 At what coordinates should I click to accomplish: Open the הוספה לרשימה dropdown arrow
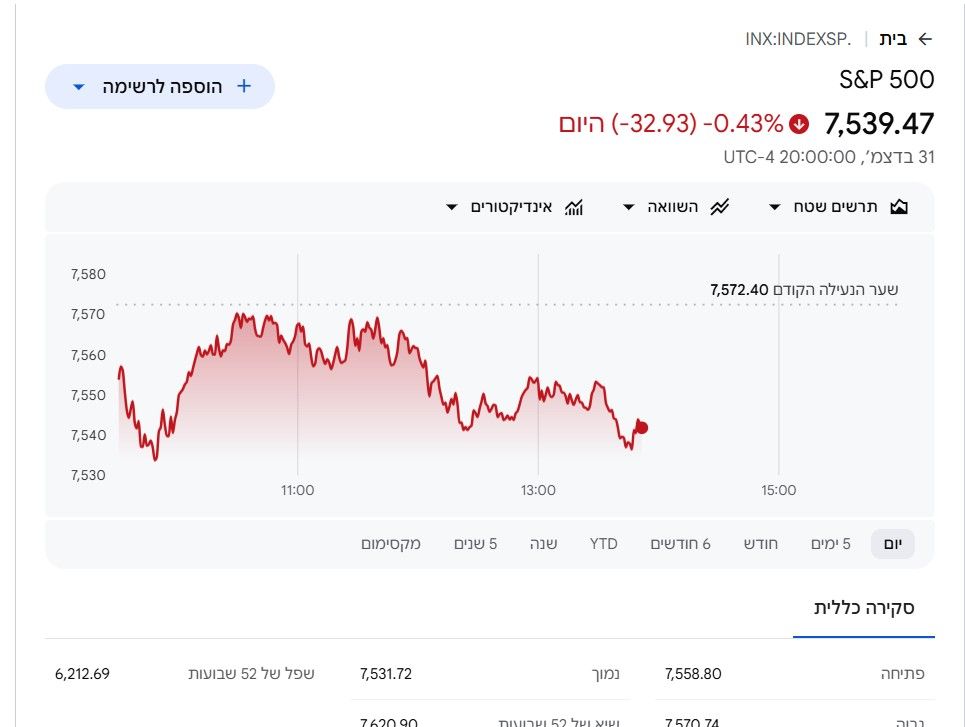pos(79,87)
